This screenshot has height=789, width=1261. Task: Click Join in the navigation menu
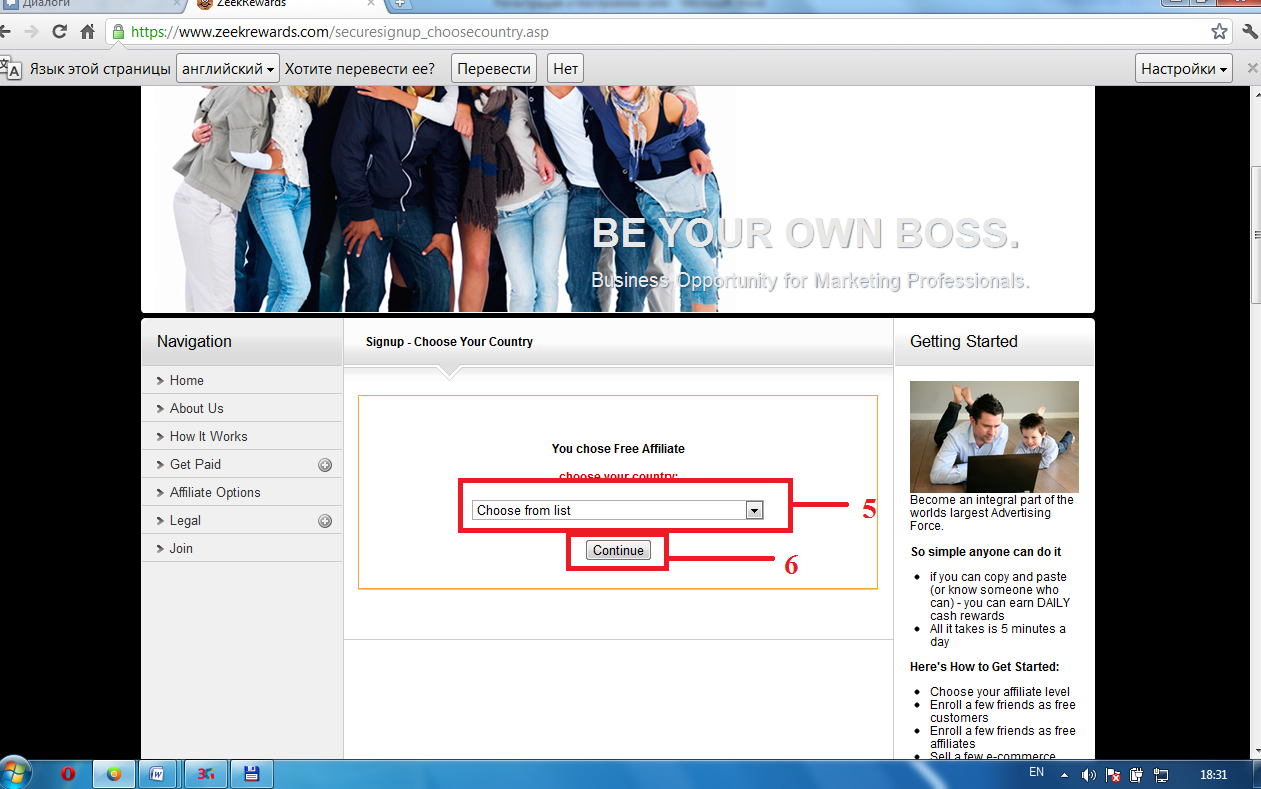[181, 548]
